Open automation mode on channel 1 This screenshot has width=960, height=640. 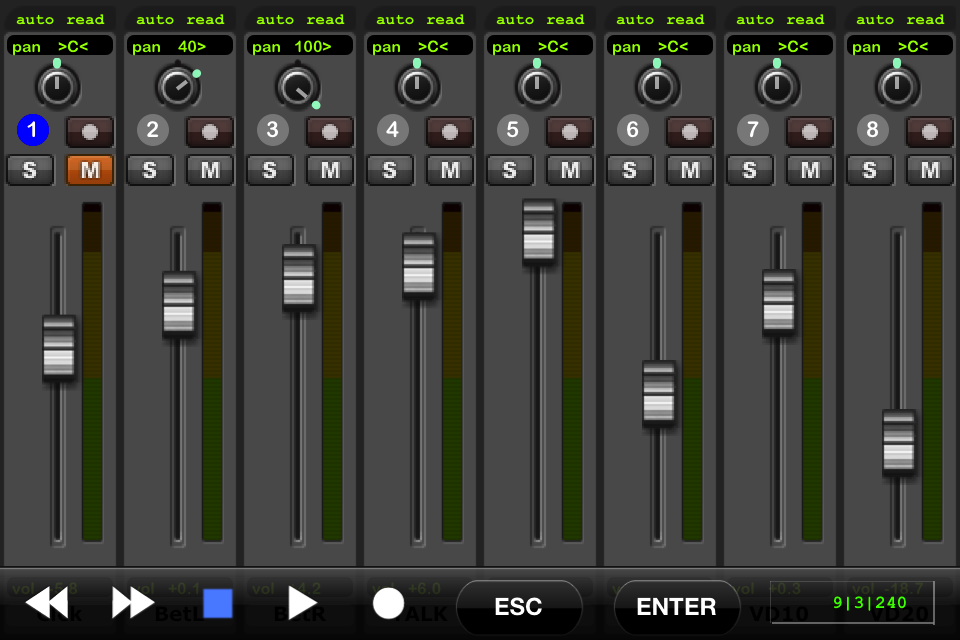pos(60,19)
